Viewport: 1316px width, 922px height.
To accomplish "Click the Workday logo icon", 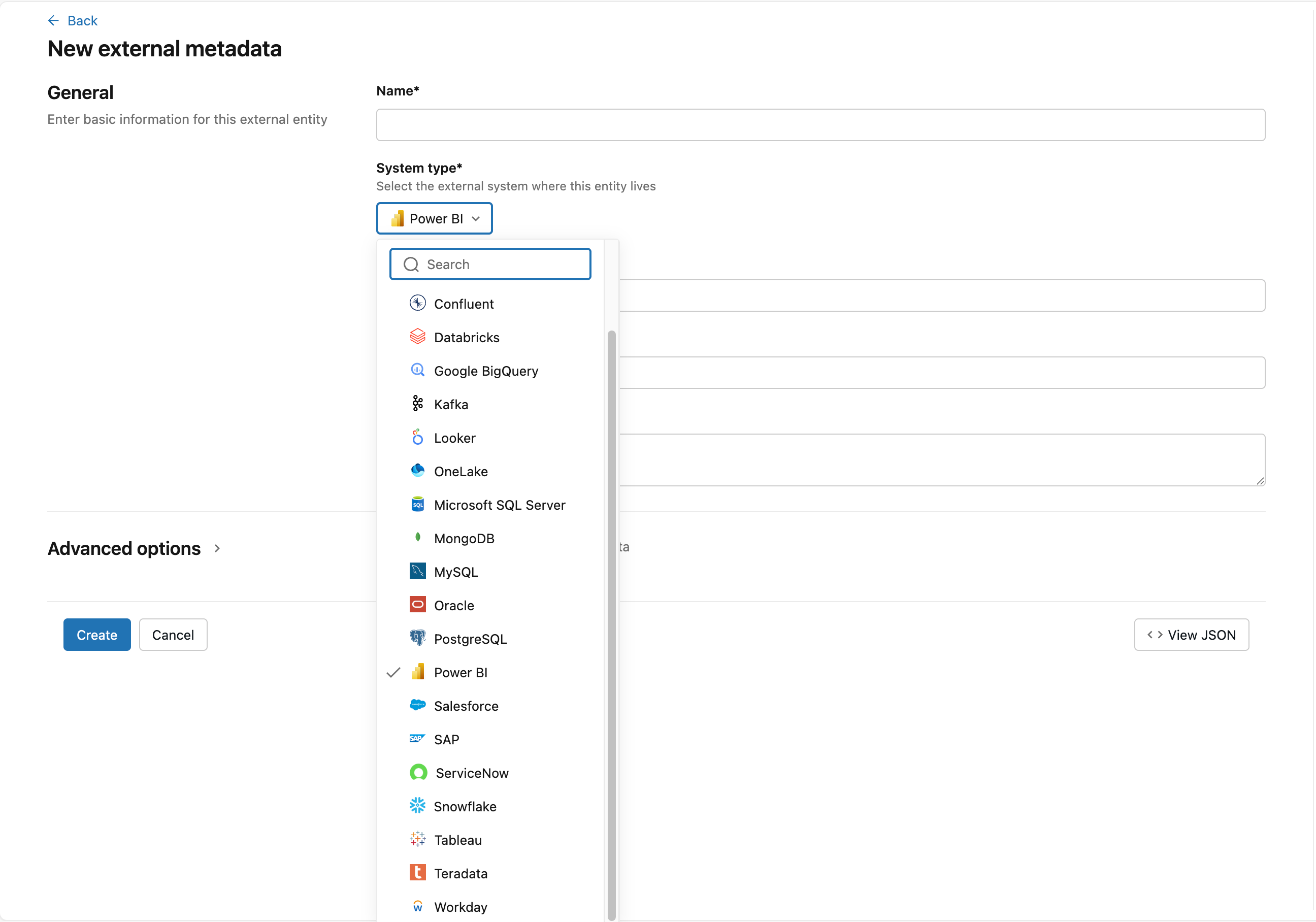I will click(417, 907).
